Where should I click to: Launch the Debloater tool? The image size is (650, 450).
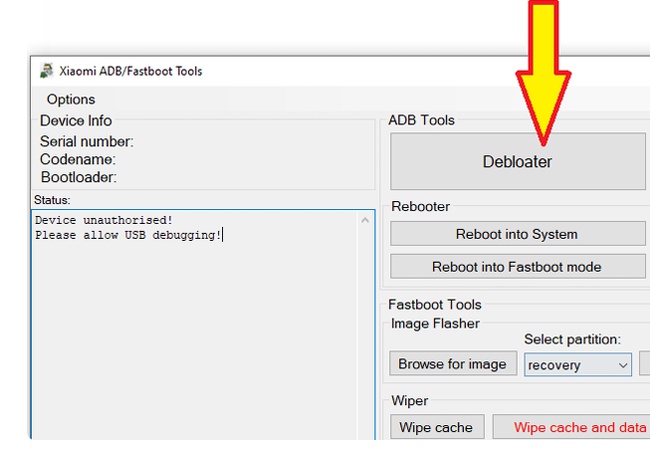517,161
